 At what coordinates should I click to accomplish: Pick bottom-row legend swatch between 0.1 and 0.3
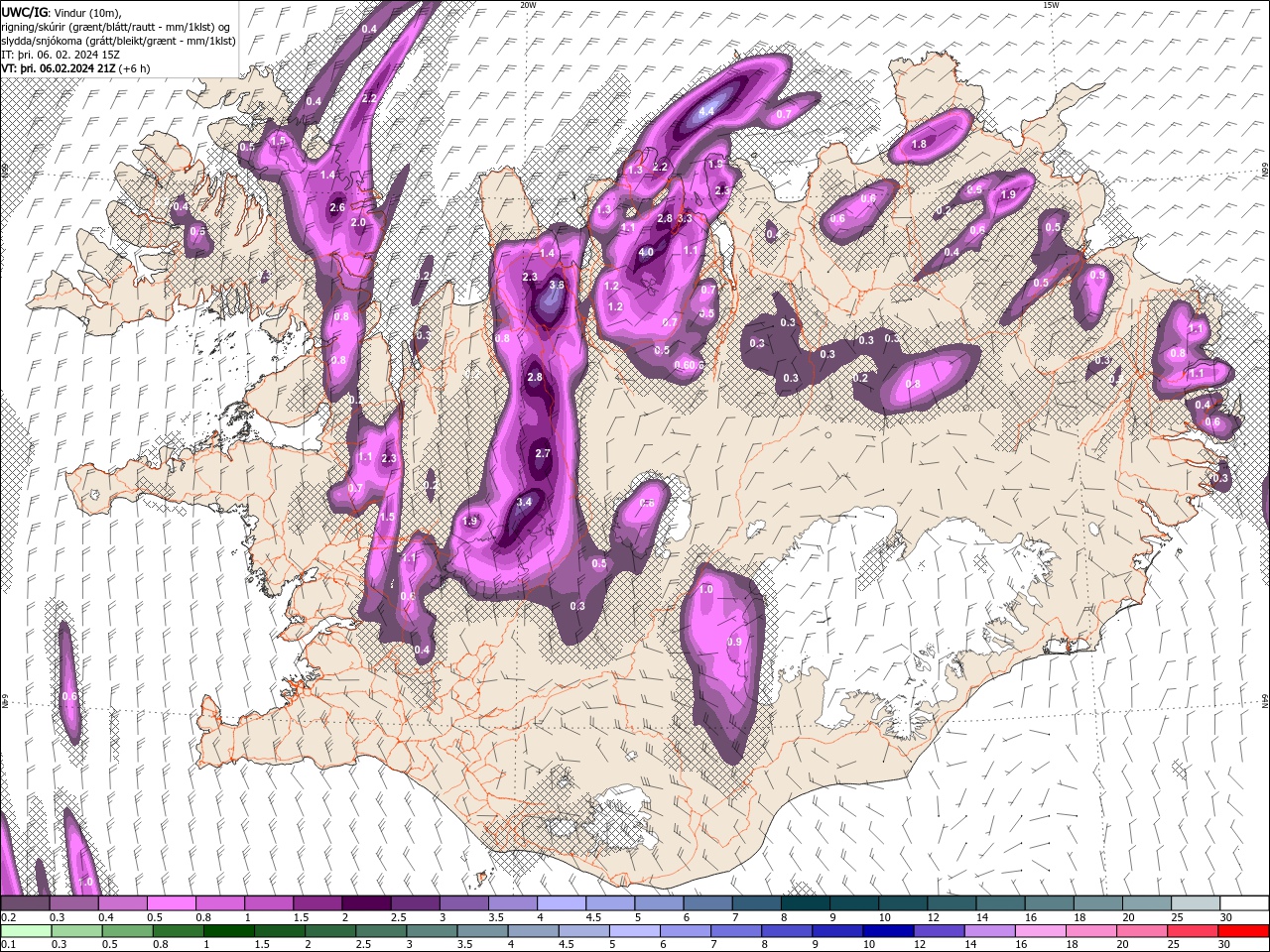tap(26, 931)
